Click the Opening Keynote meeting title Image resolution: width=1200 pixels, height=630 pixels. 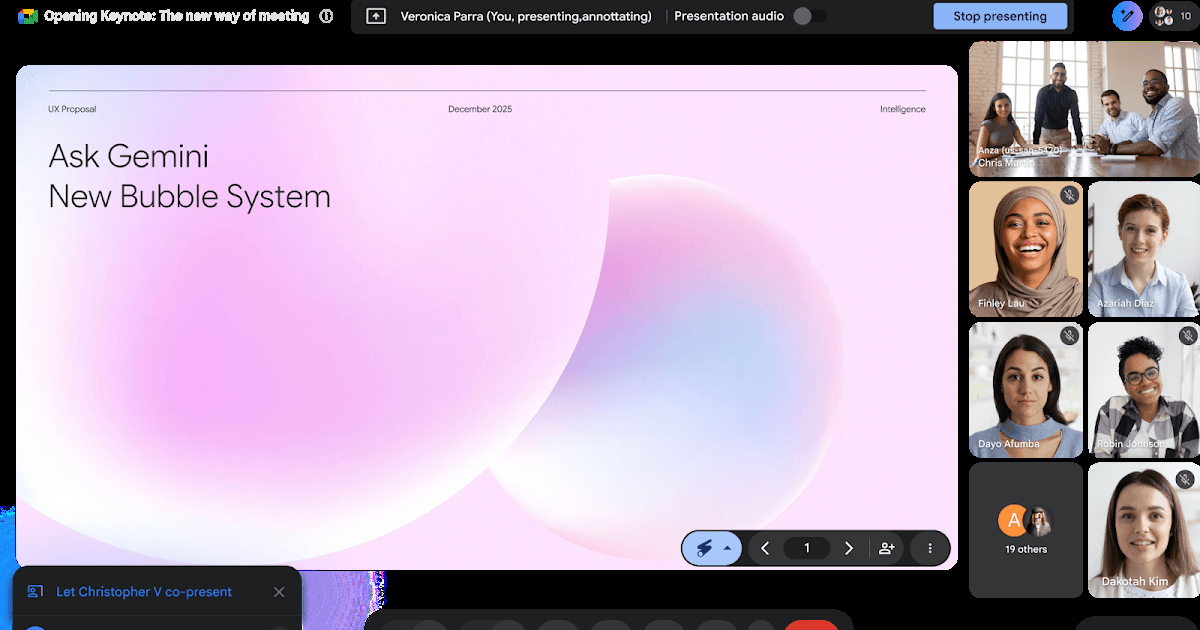pyautogui.click(x=177, y=16)
